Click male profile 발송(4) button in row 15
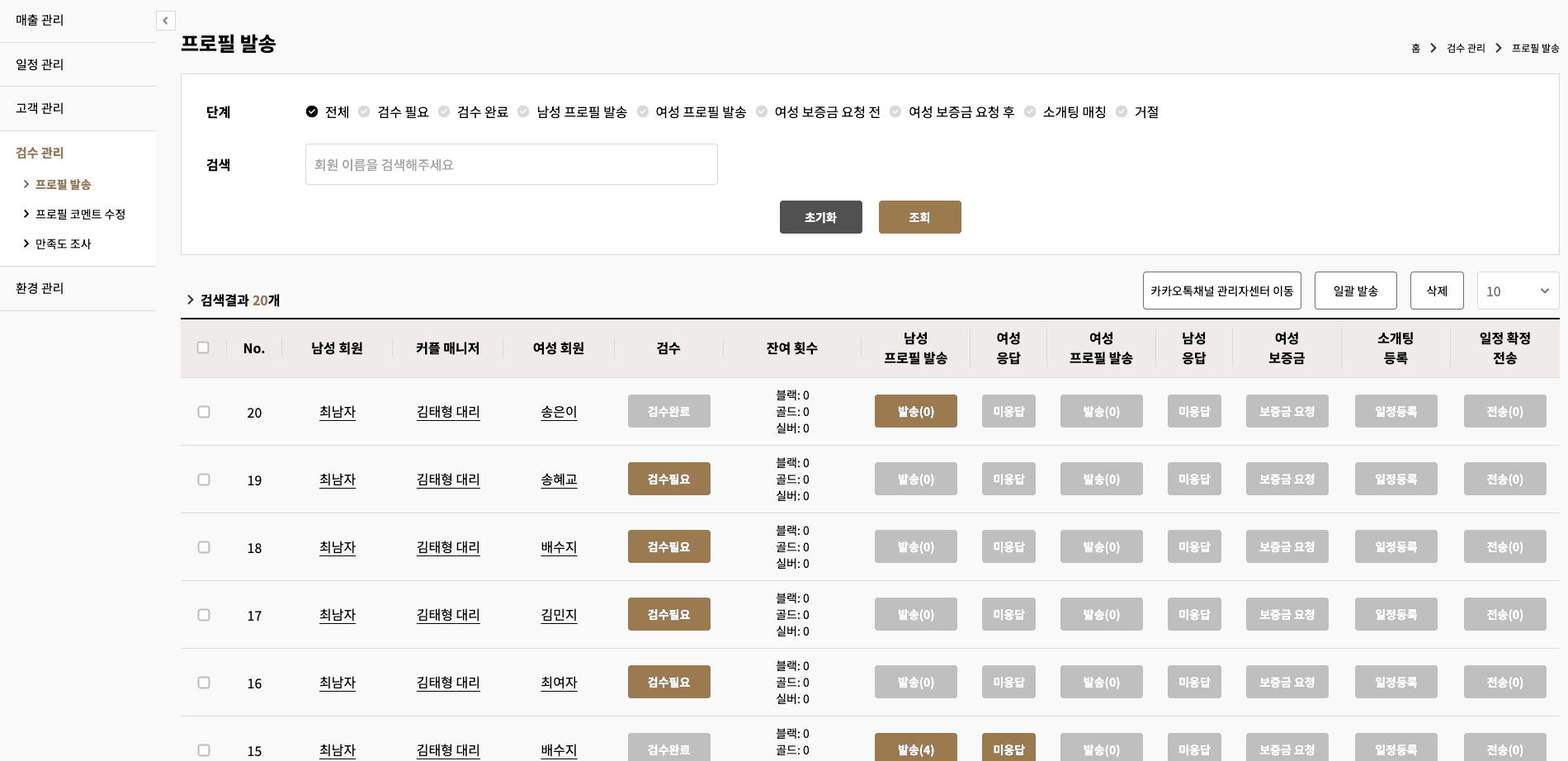This screenshot has height=761, width=1568. [x=916, y=747]
